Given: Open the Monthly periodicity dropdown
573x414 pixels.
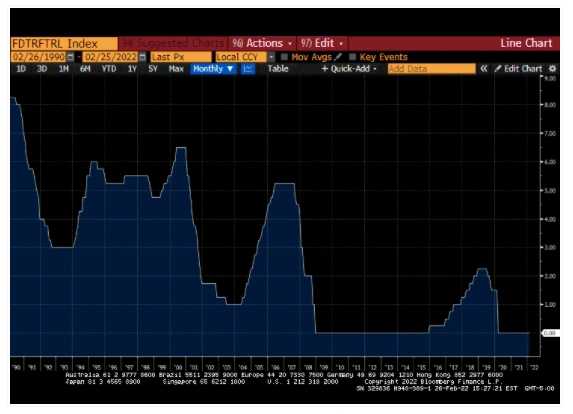Looking at the screenshot, I should coord(213,69).
